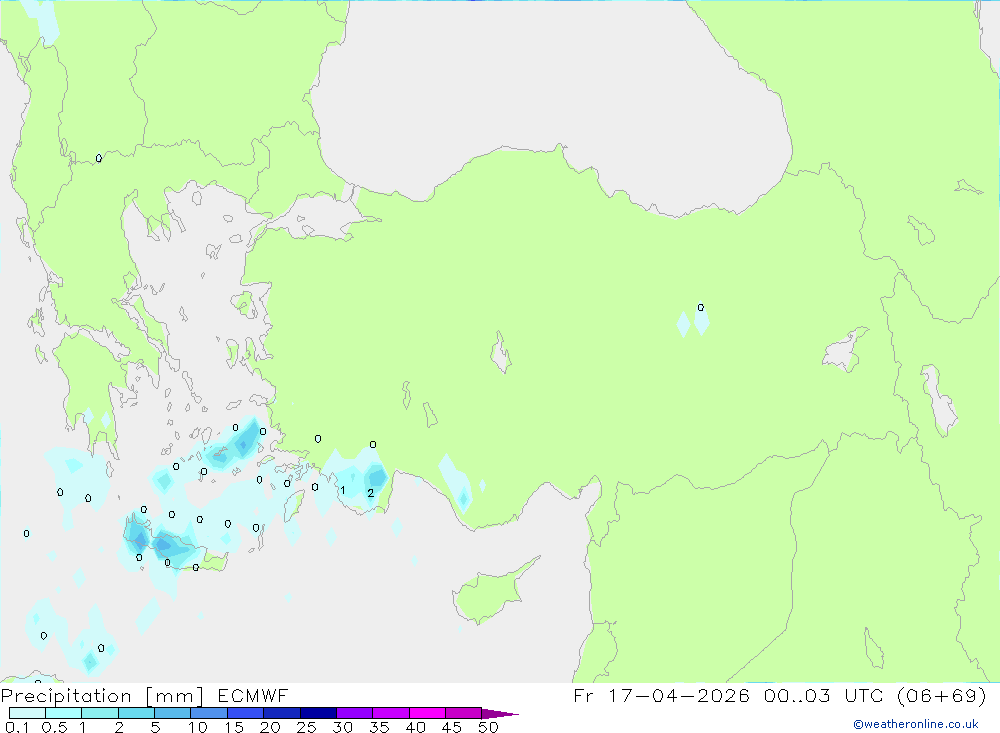Select the 1–2 mm legend color swatch
Viewport: 1000px width, 733px height.
tap(99, 713)
